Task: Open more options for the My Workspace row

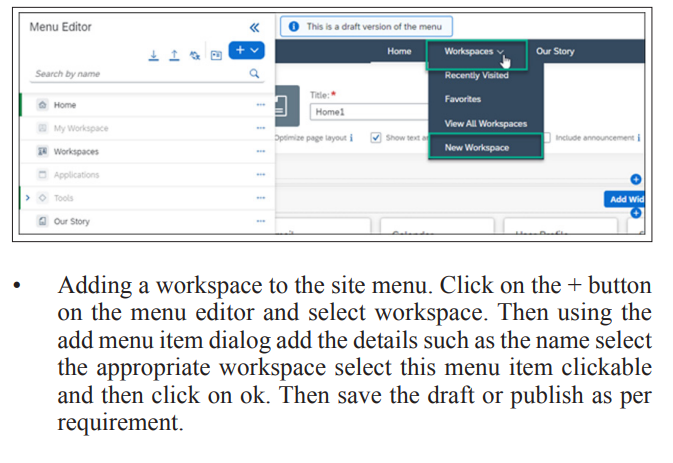Action: coord(261,128)
